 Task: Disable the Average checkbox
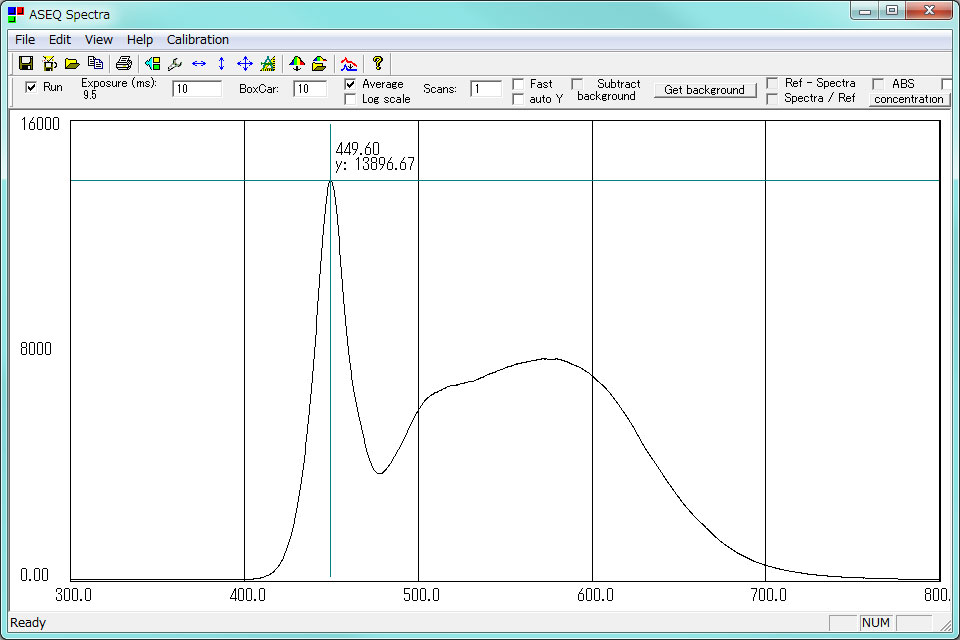click(x=350, y=84)
